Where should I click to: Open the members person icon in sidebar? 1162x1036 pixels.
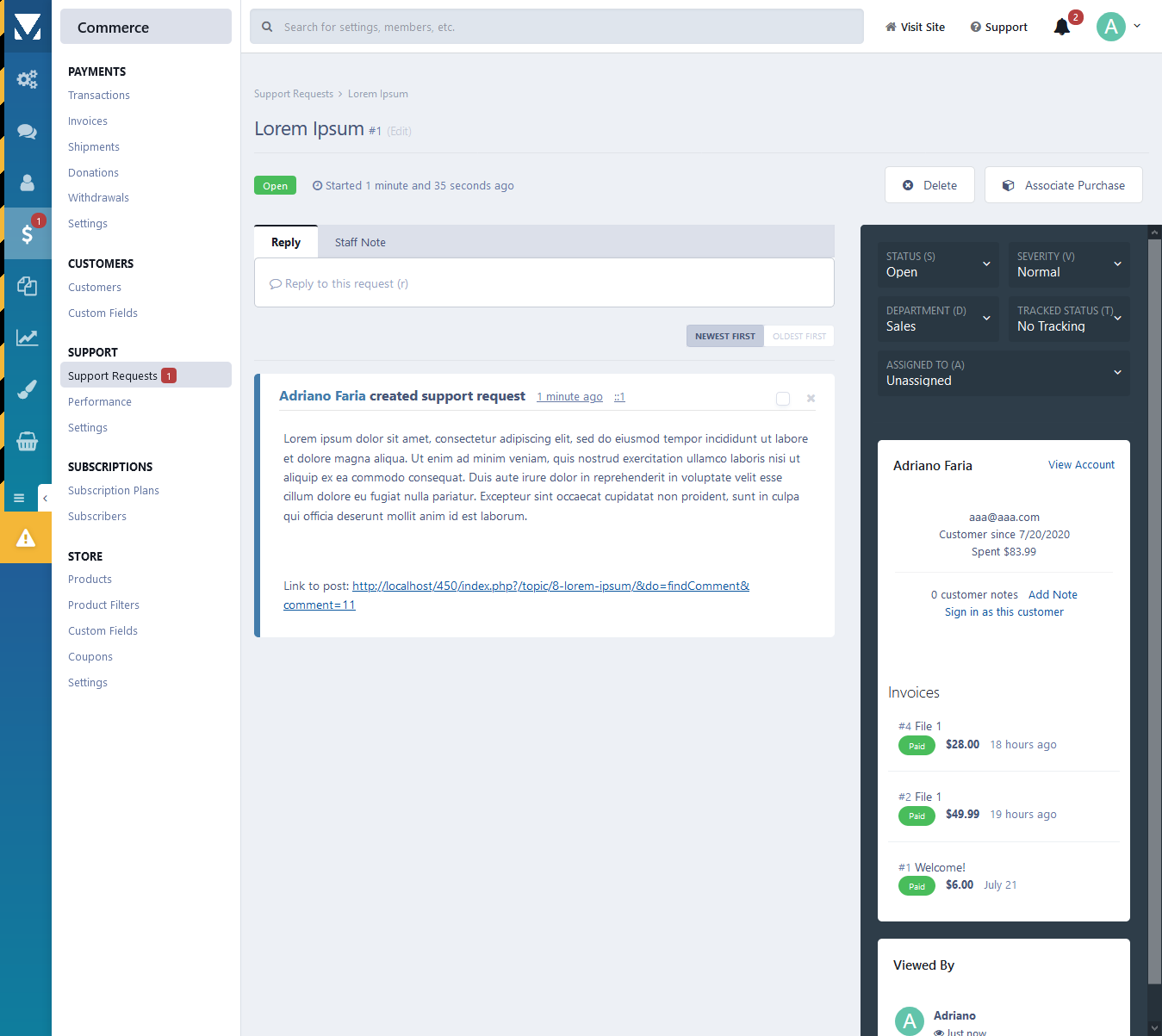(x=27, y=183)
